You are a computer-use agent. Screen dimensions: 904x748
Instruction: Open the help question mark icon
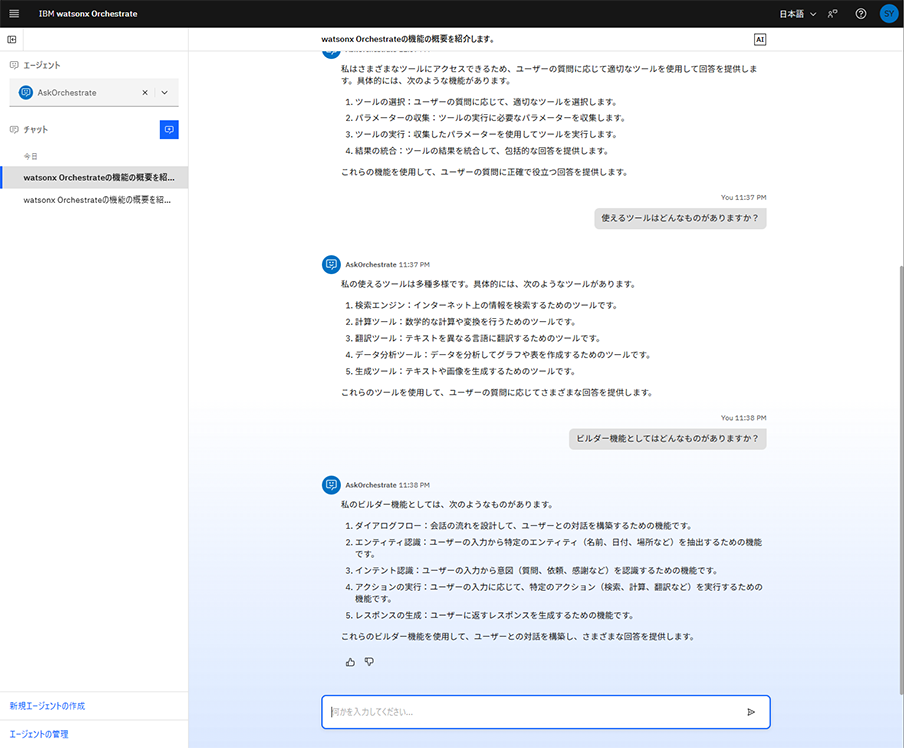pos(861,14)
